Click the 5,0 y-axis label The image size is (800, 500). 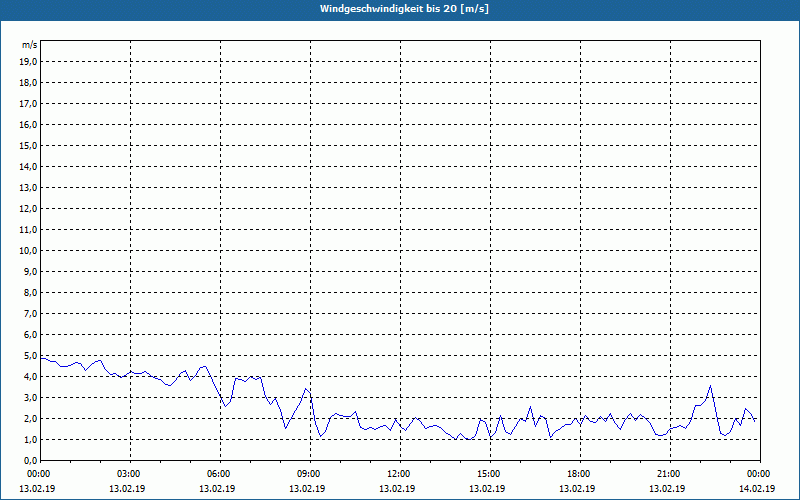tap(31, 356)
